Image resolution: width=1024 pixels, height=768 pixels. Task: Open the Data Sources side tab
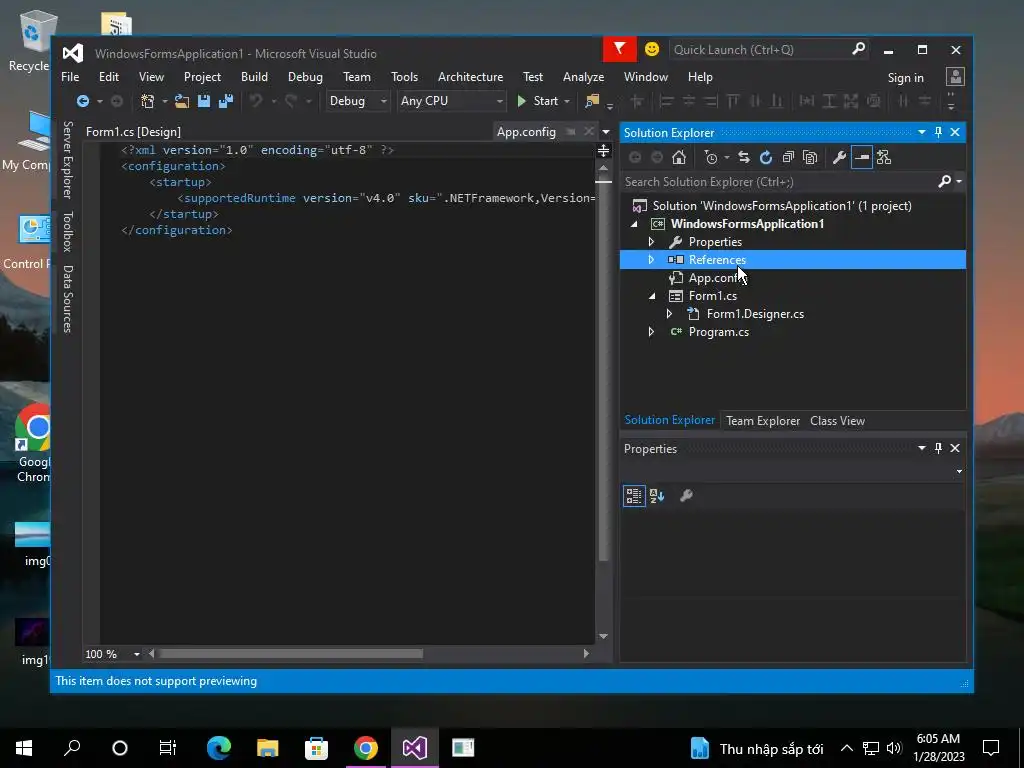click(67, 299)
